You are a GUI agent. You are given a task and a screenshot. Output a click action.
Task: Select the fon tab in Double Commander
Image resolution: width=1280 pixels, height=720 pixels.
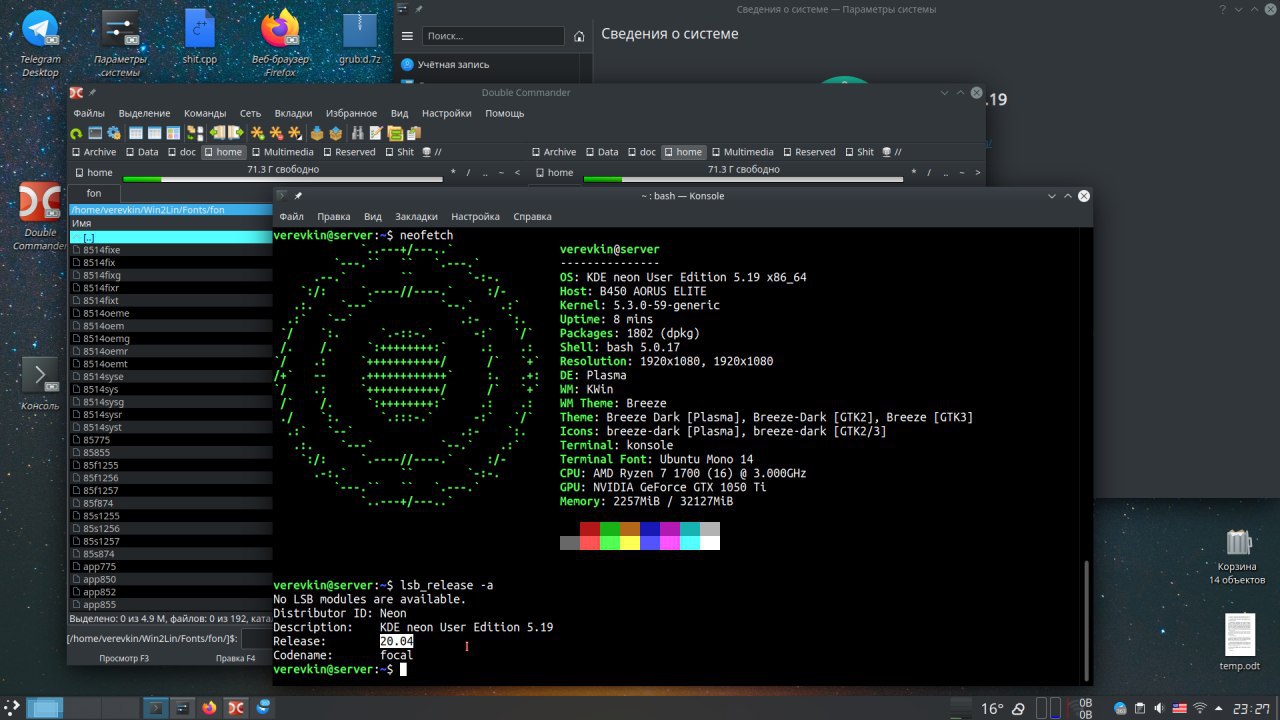pyautogui.click(x=94, y=193)
